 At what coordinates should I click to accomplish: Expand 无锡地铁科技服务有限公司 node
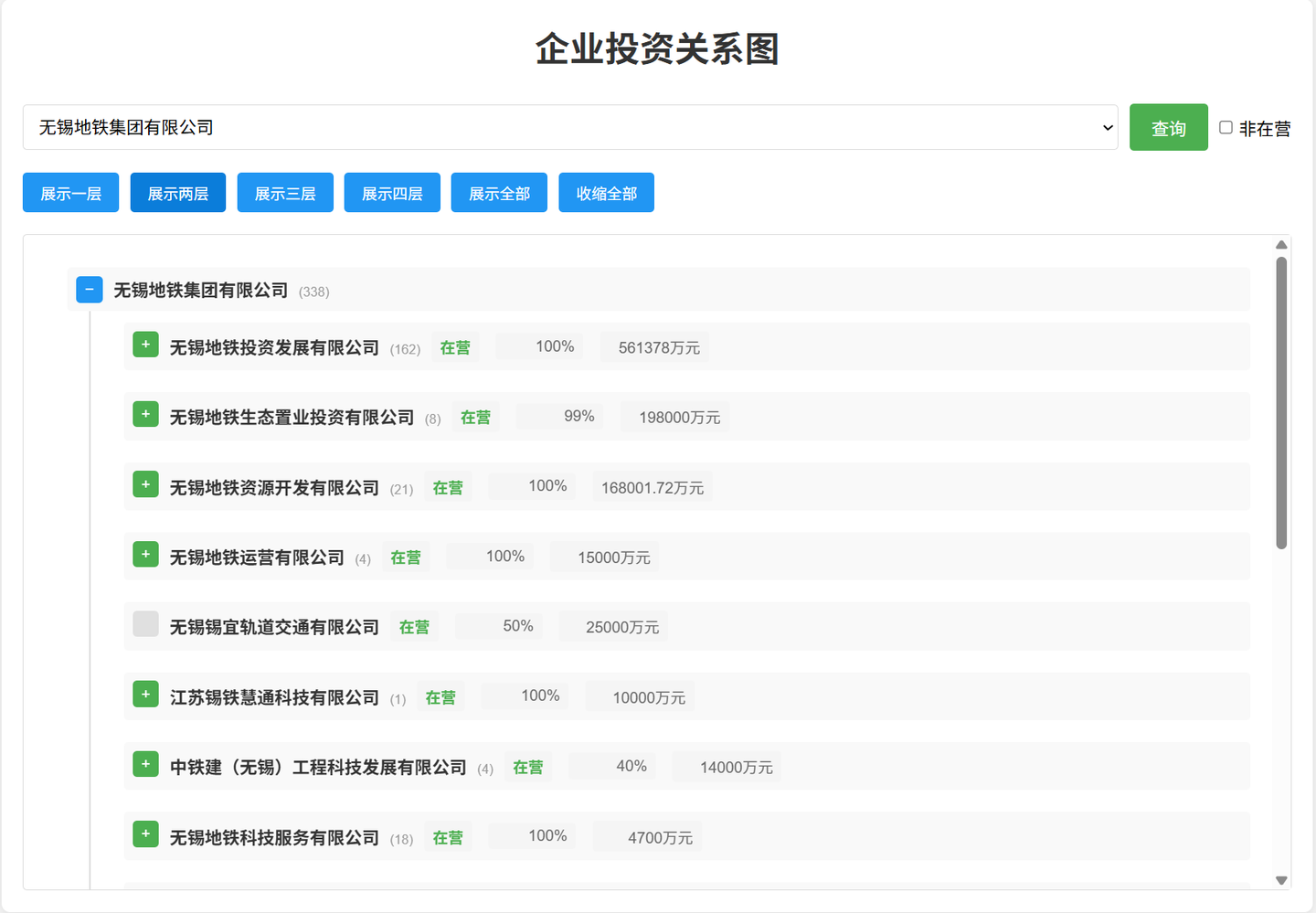coord(145,834)
